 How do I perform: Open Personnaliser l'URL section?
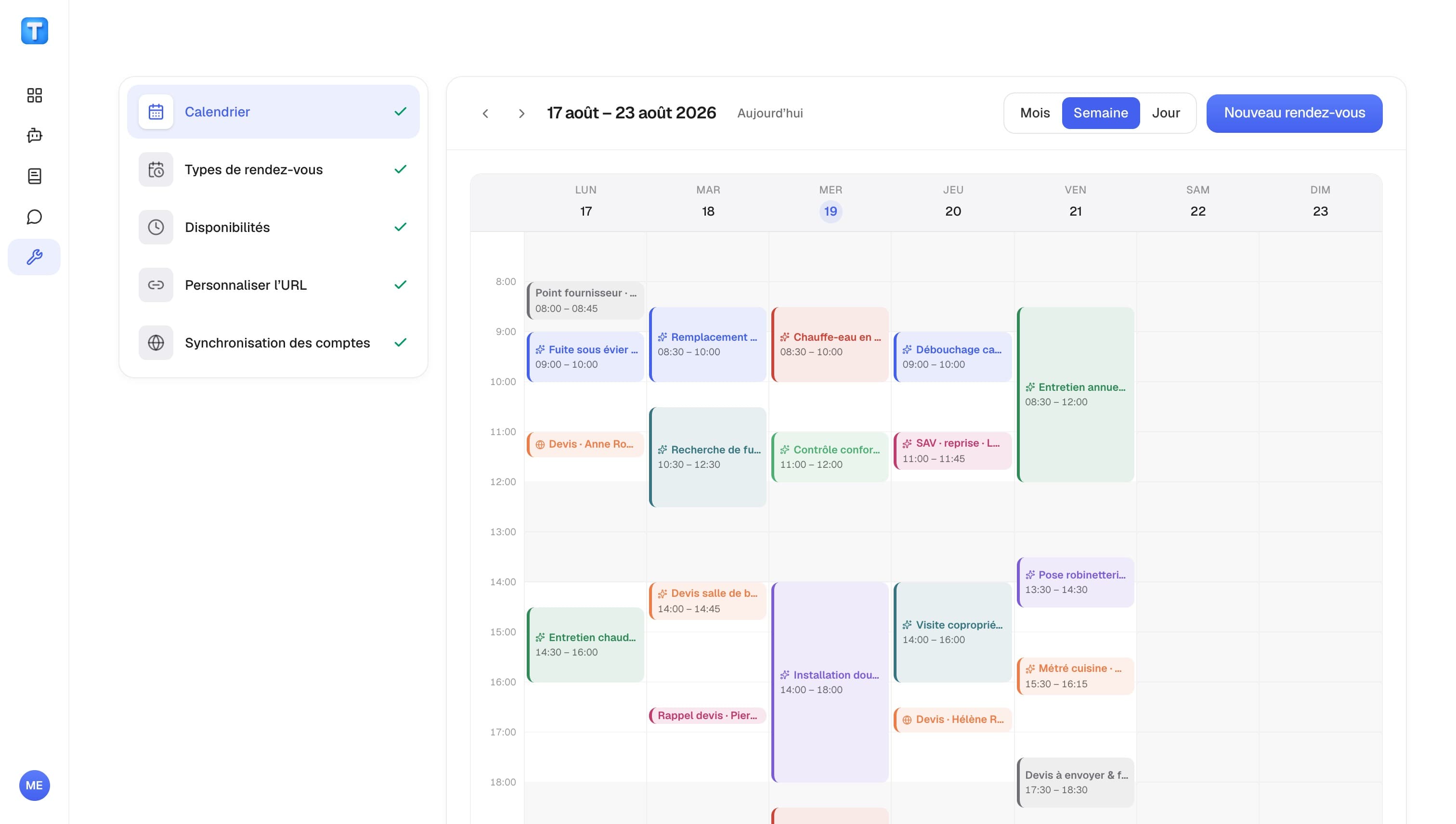click(273, 284)
